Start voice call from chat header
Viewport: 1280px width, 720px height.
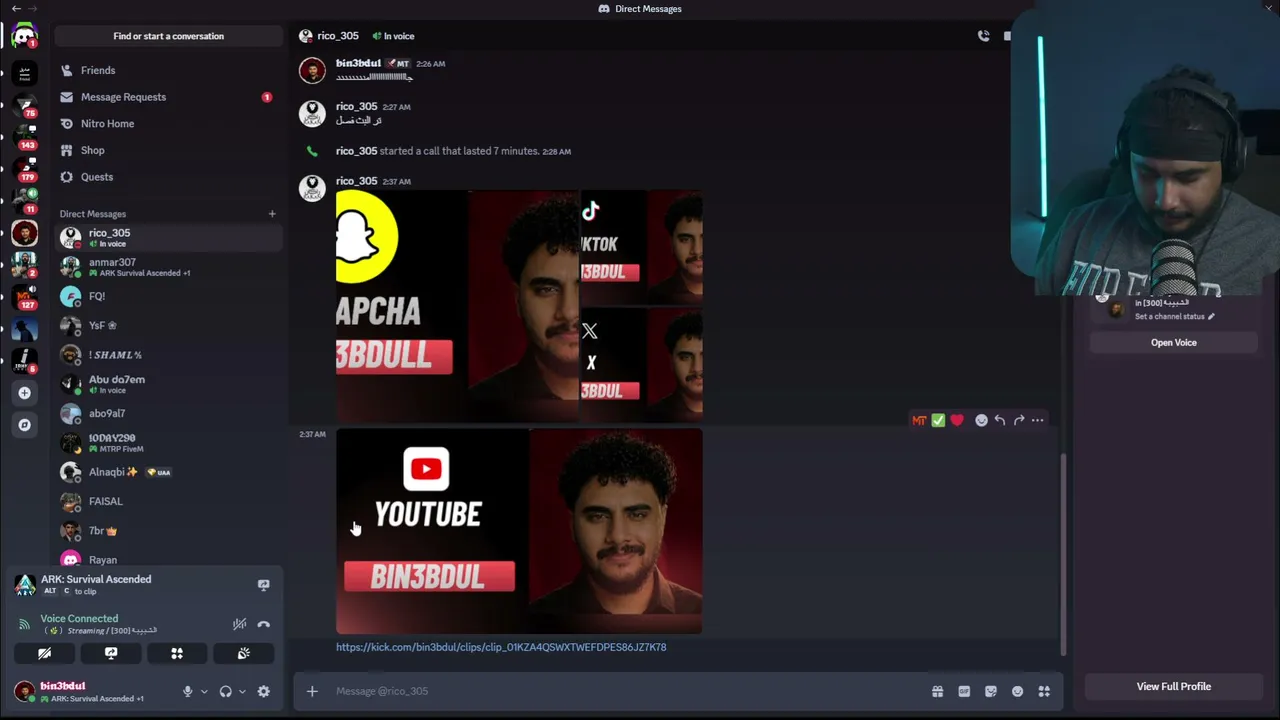[983, 36]
